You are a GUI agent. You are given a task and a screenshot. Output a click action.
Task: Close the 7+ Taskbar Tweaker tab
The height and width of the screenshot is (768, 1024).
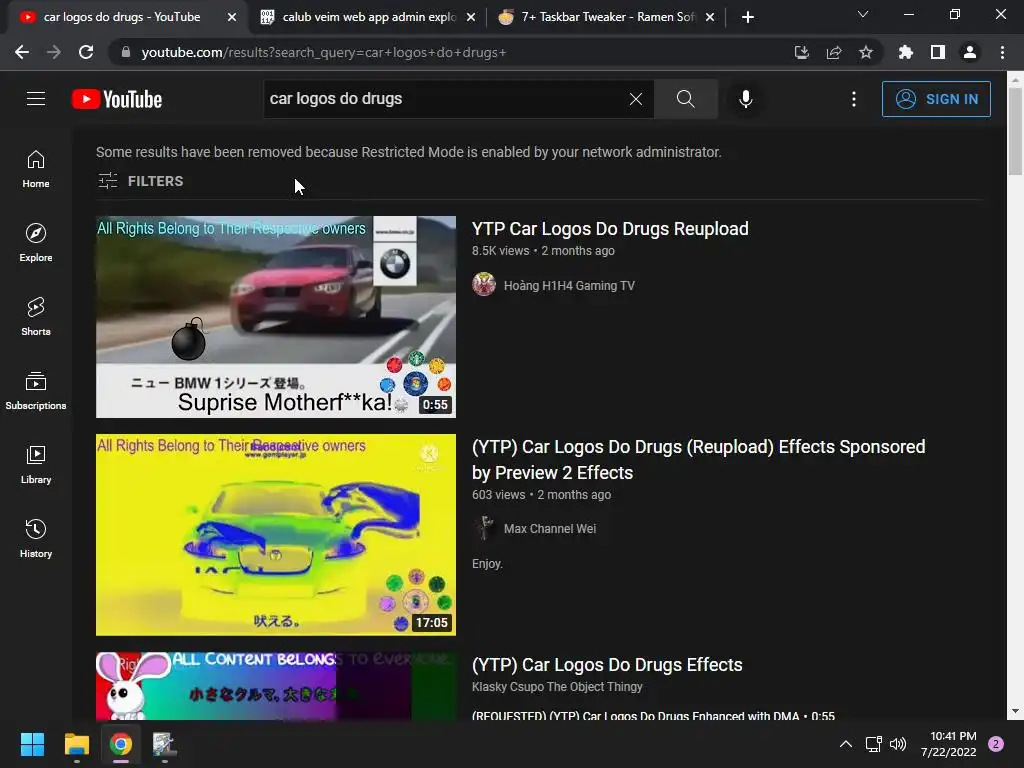click(x=710, y=17)
